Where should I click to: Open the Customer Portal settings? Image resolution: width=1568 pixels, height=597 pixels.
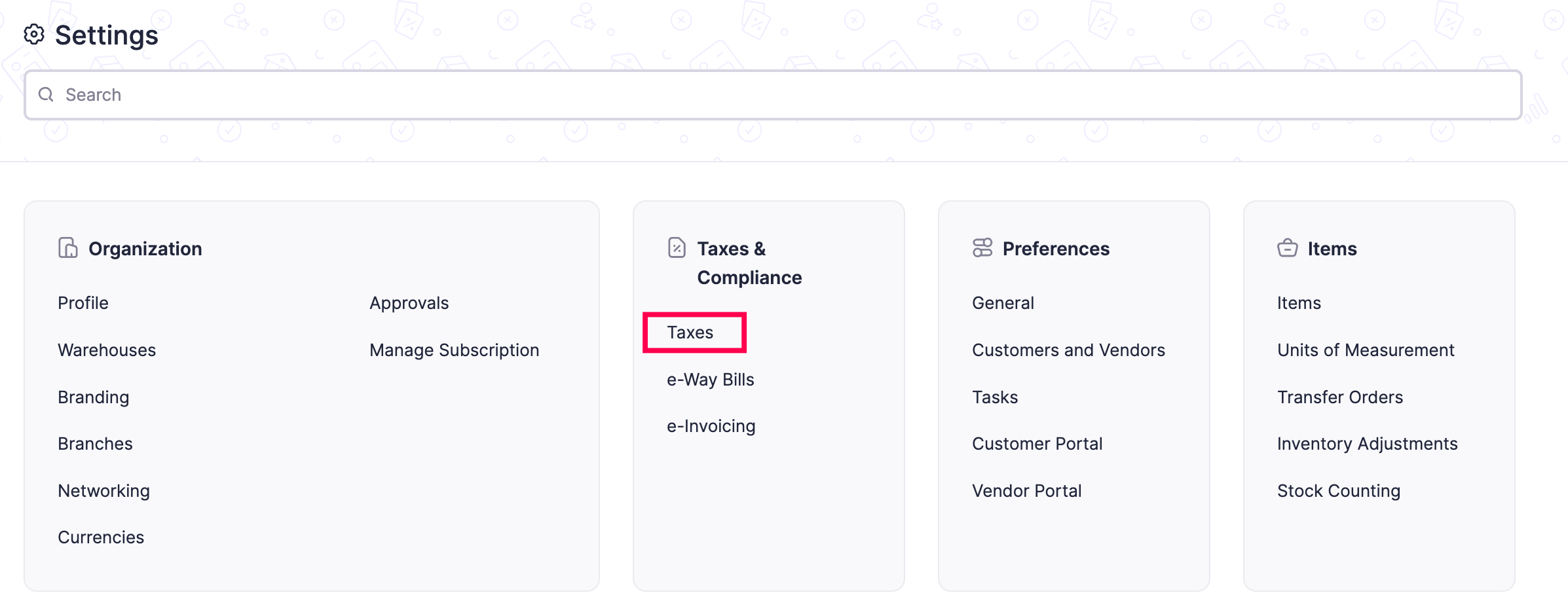pos(1037,443)
